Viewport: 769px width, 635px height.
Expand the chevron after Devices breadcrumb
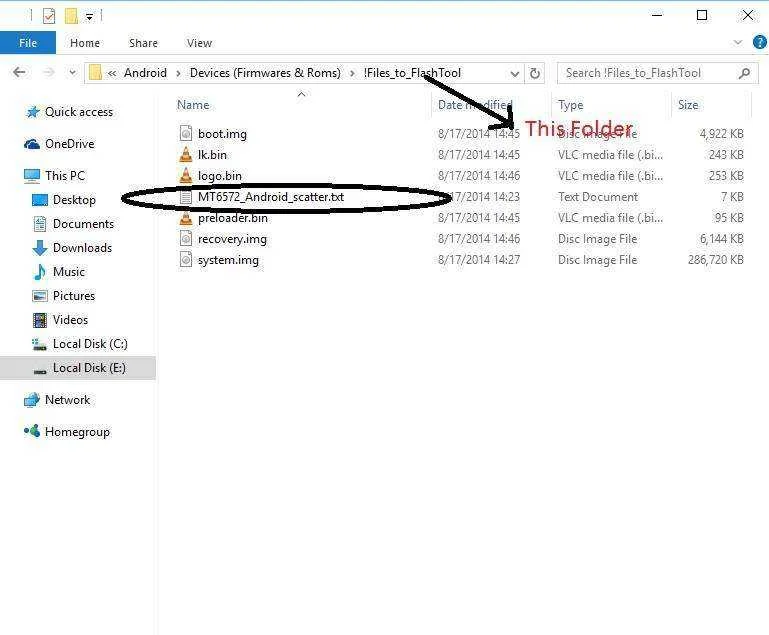click(352, 74)
